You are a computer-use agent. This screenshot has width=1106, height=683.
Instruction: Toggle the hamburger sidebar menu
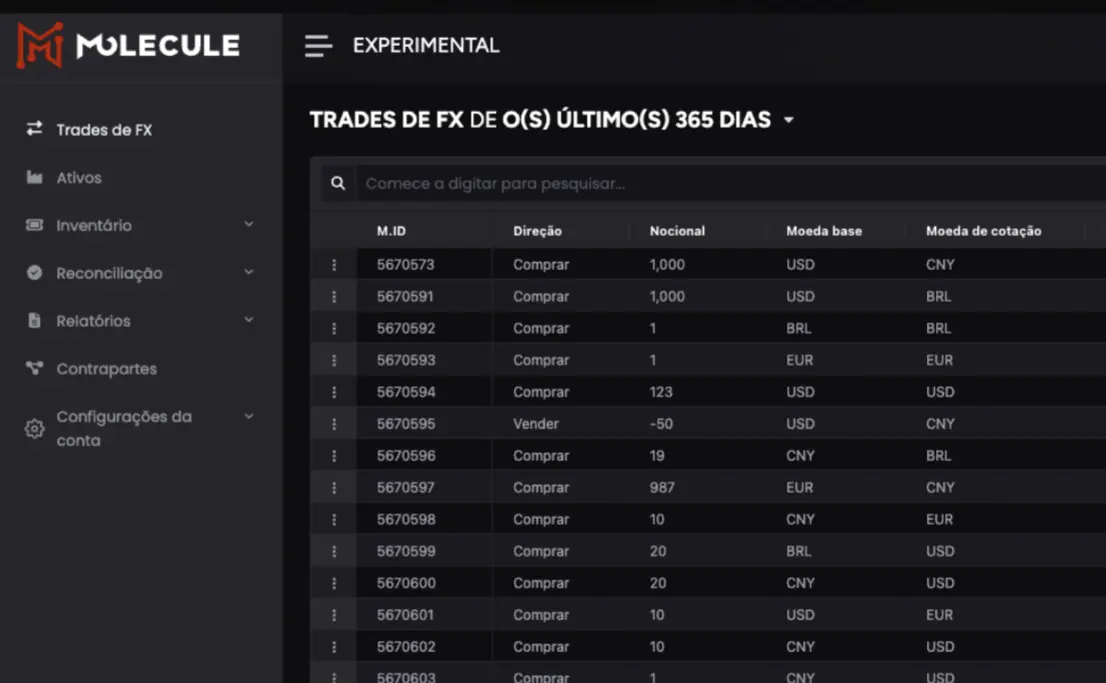point(318,46)
